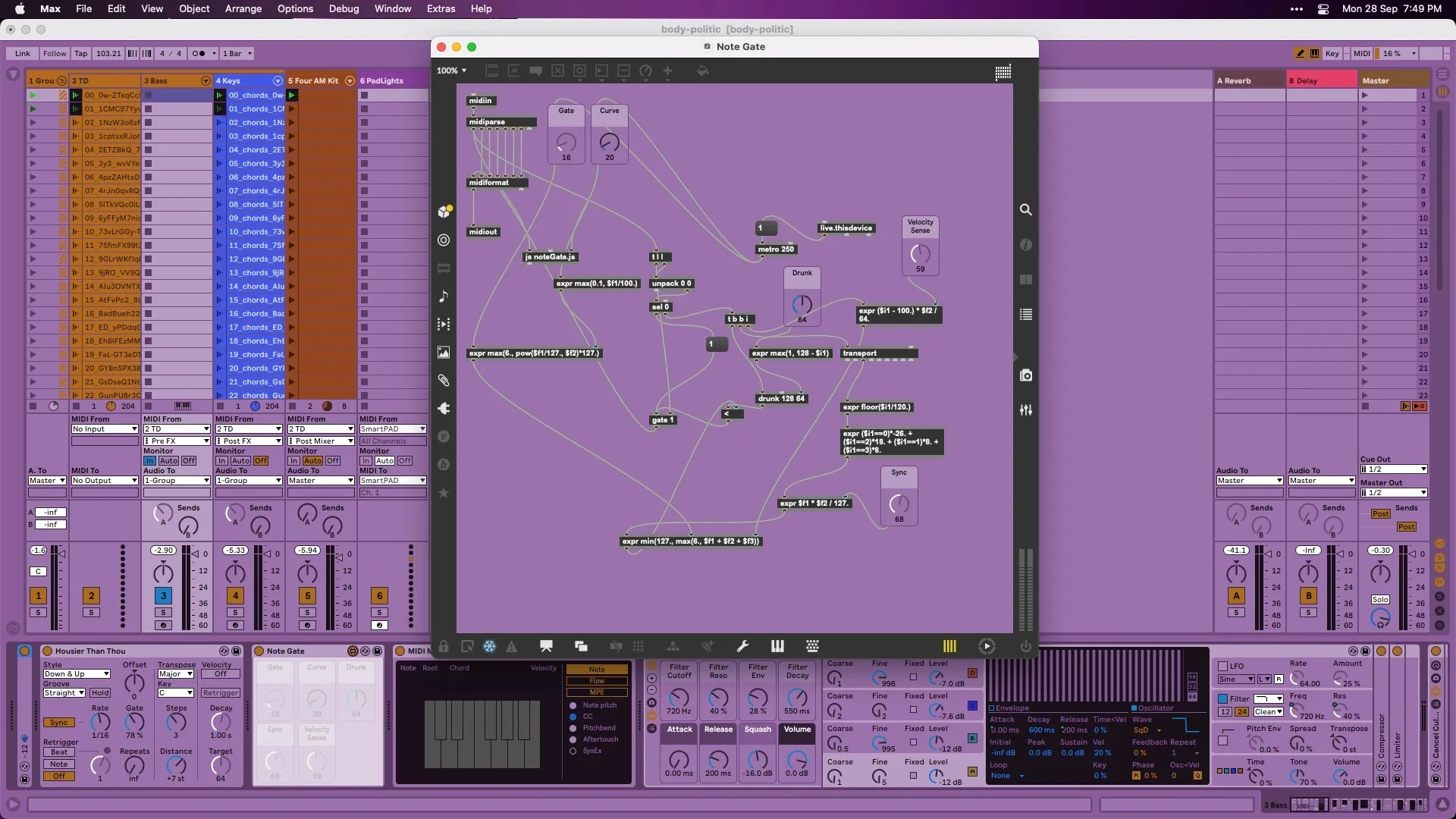Image resolution: width=1456 pixels, height=819 pixels.
Task: Open the paint bucket format palette
Action: coord(702,71)
